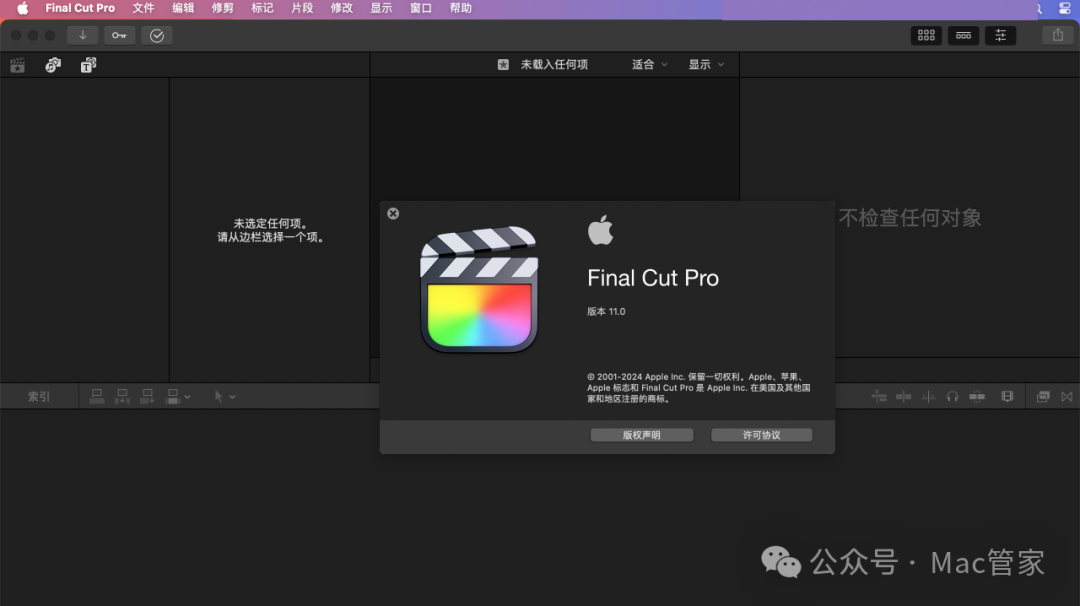Click the 许可协议 button
This screenshot has height=606, width=1080.
(761, 434)
